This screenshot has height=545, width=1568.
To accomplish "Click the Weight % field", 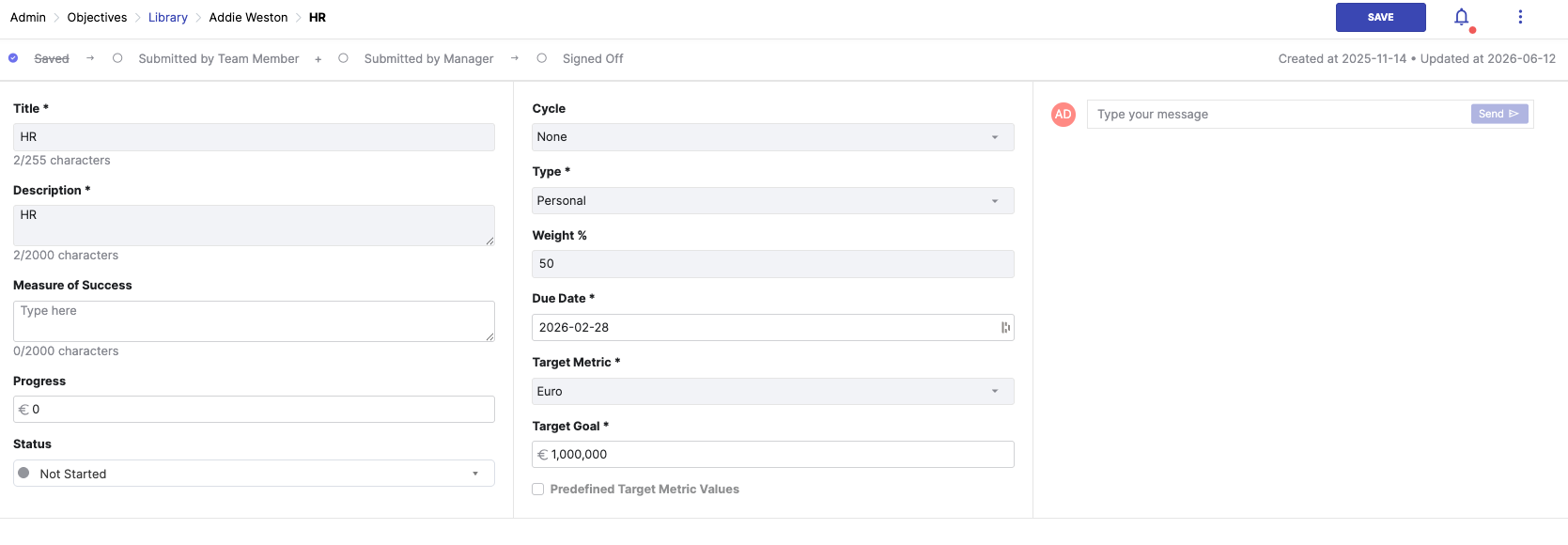I will click(x=773, y=264).
